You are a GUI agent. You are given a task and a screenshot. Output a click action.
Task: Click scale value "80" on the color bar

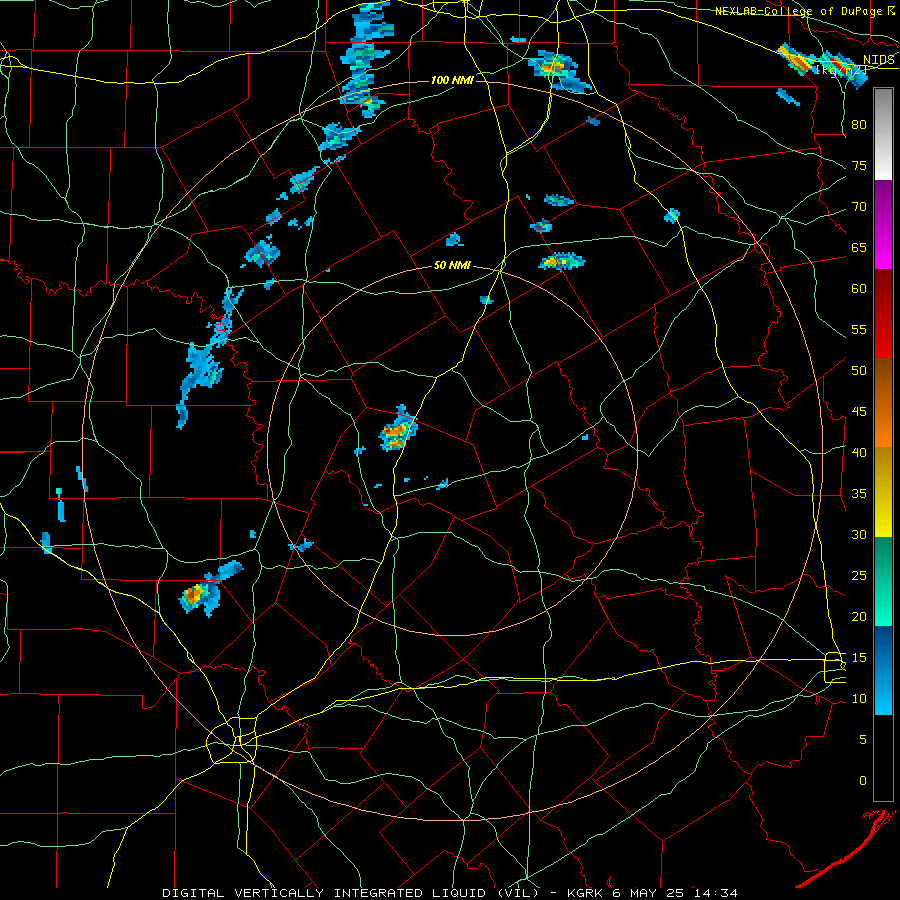click(x=859, y=125)
